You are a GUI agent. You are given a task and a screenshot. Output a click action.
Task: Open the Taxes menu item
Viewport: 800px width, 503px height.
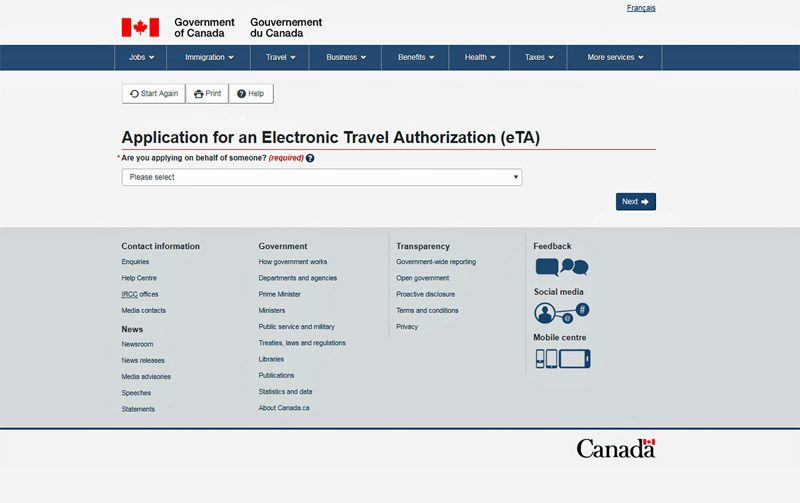point(539,57)
